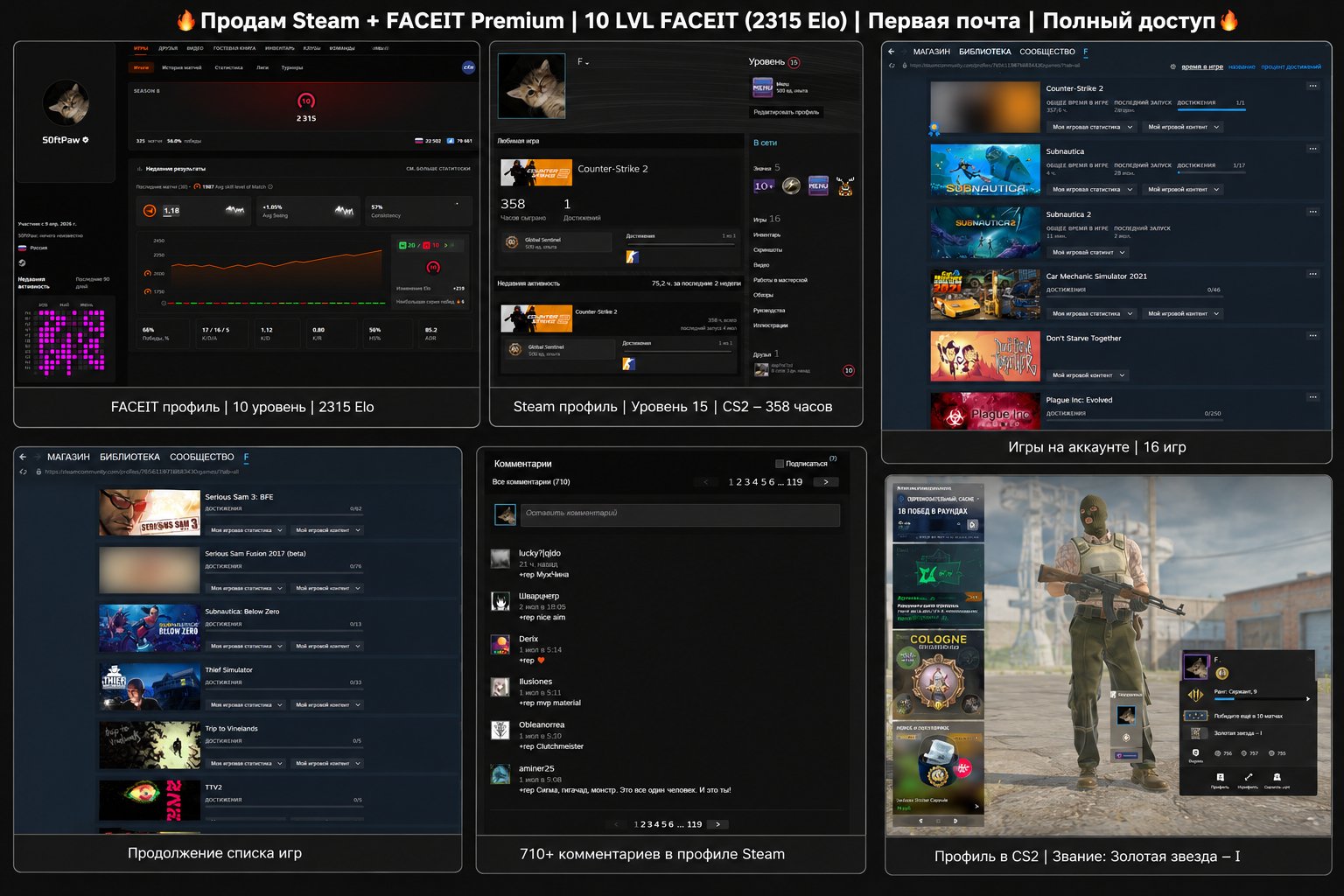
Task: Click the CS2 game icon in FACEIT header
Action: 469,67
